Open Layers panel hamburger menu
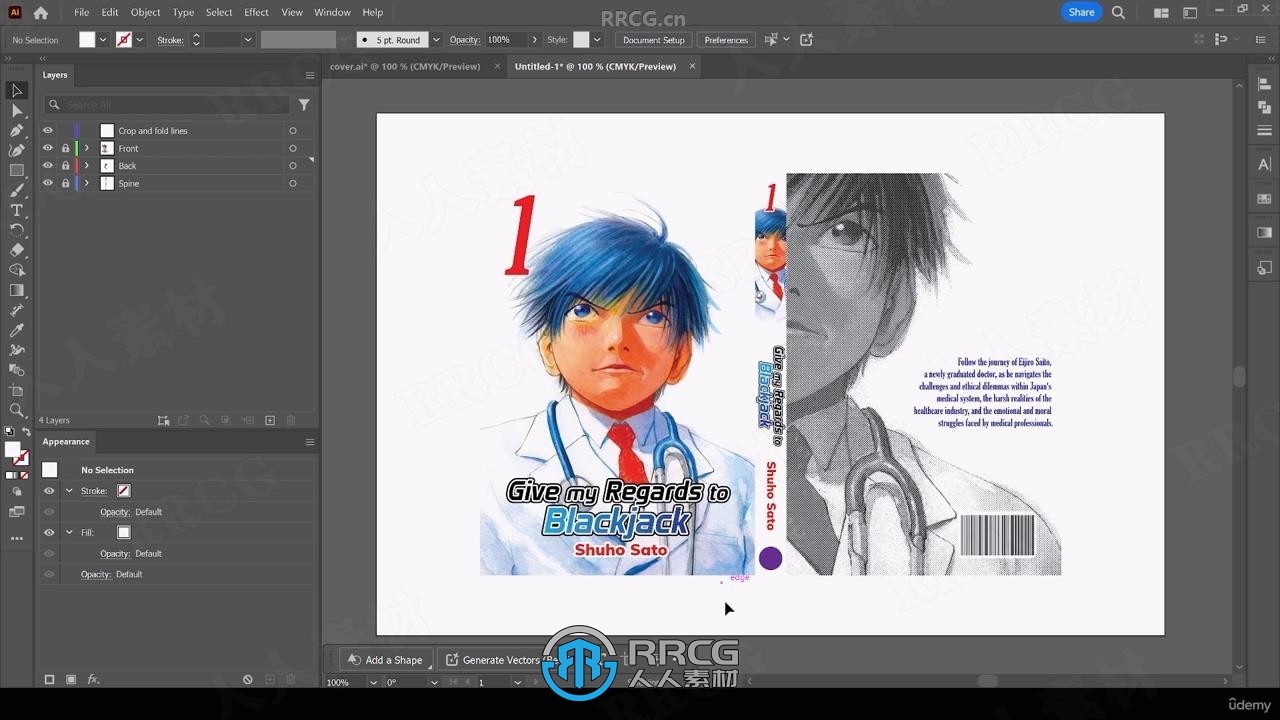The height and width of the screenshot is (720, 1280). click(x=310, y=75)
